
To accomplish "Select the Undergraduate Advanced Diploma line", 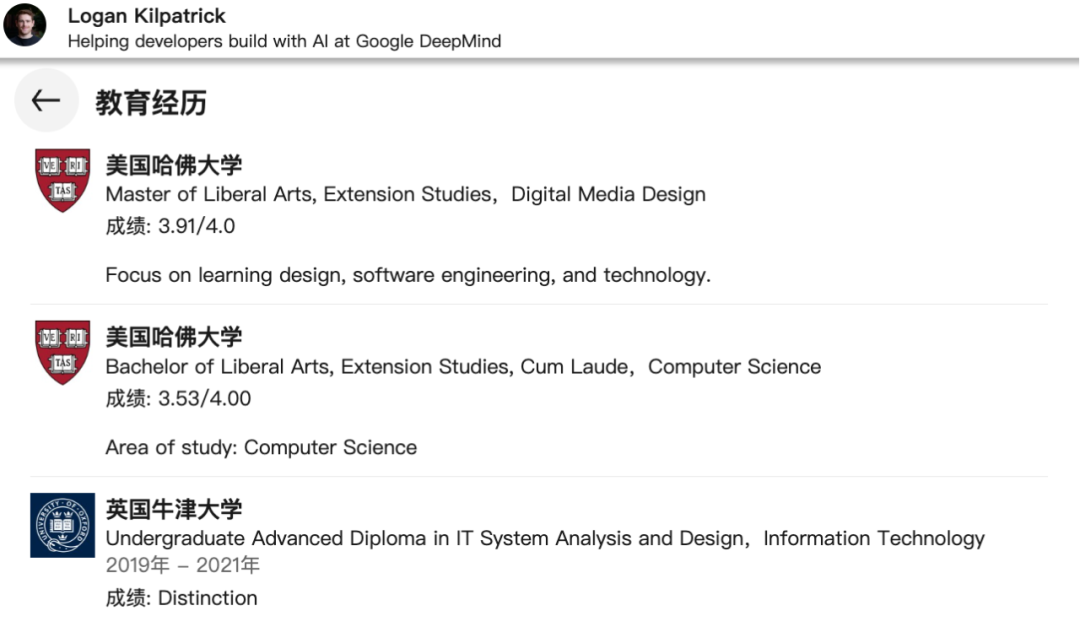I will point(544,538).
